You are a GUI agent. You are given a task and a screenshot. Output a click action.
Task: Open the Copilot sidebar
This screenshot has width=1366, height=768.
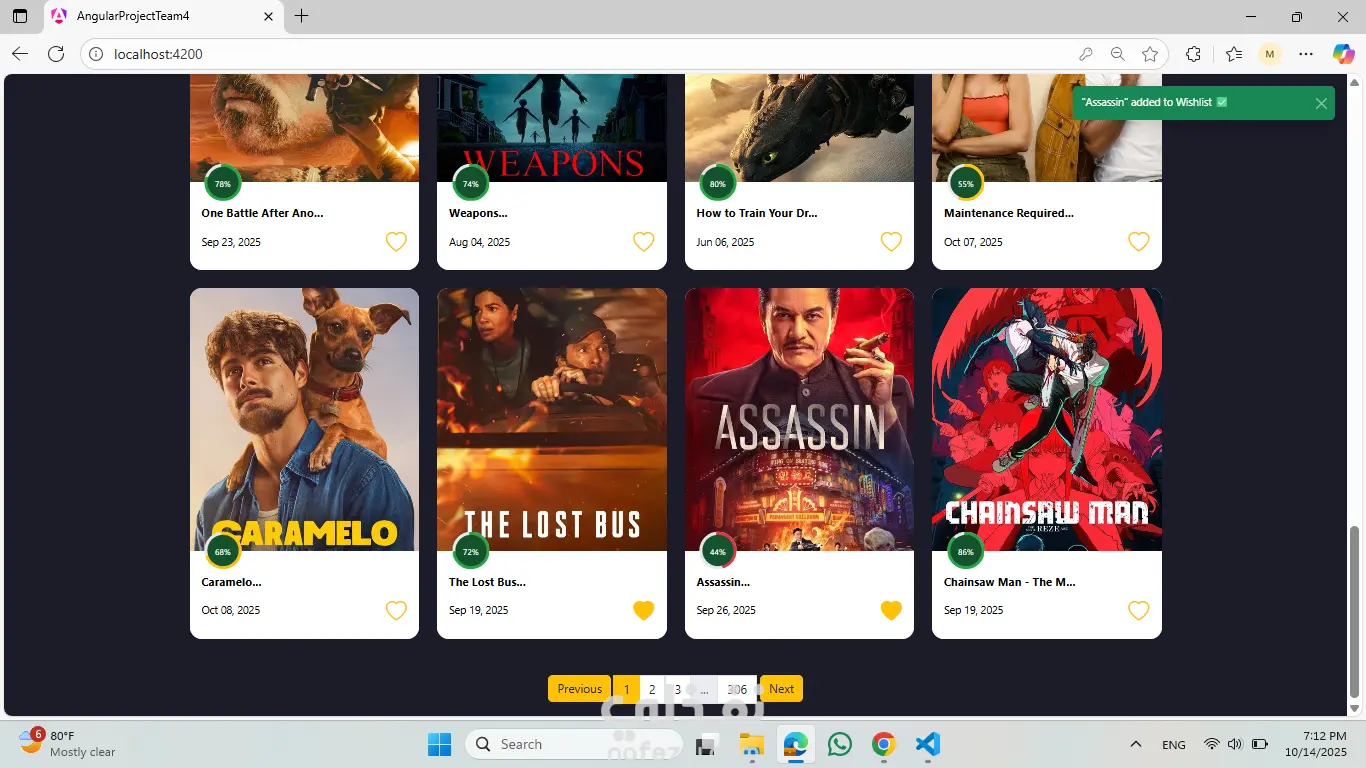click(x=1343, y=54)
